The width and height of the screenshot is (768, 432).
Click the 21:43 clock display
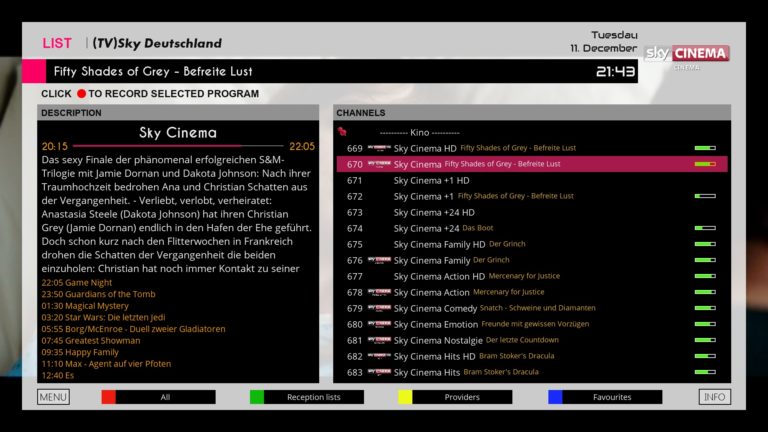pos(615,72)
